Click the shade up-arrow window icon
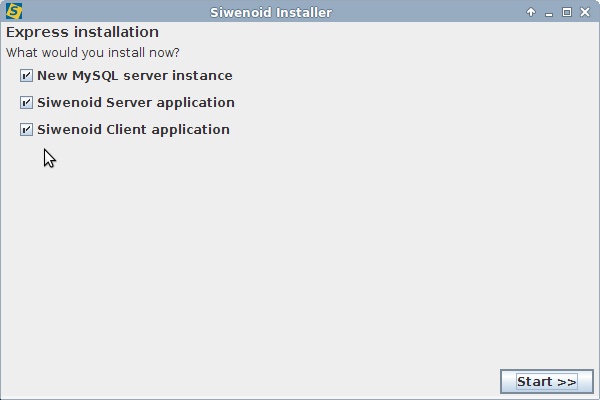This screenshot has height=400, width=600. coord(531,12)
